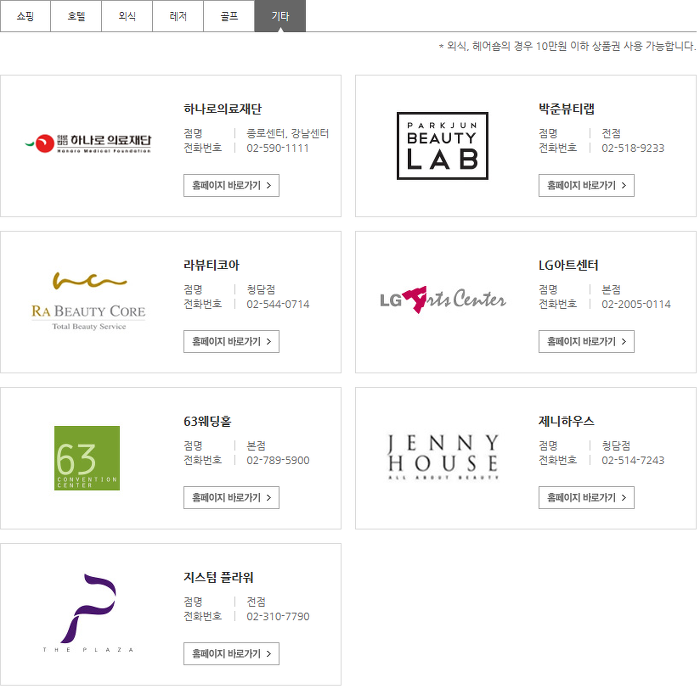Click the 지스텀 플라워 card title
Viewport: 700px width, 689px height.
(x=218, y=577)
